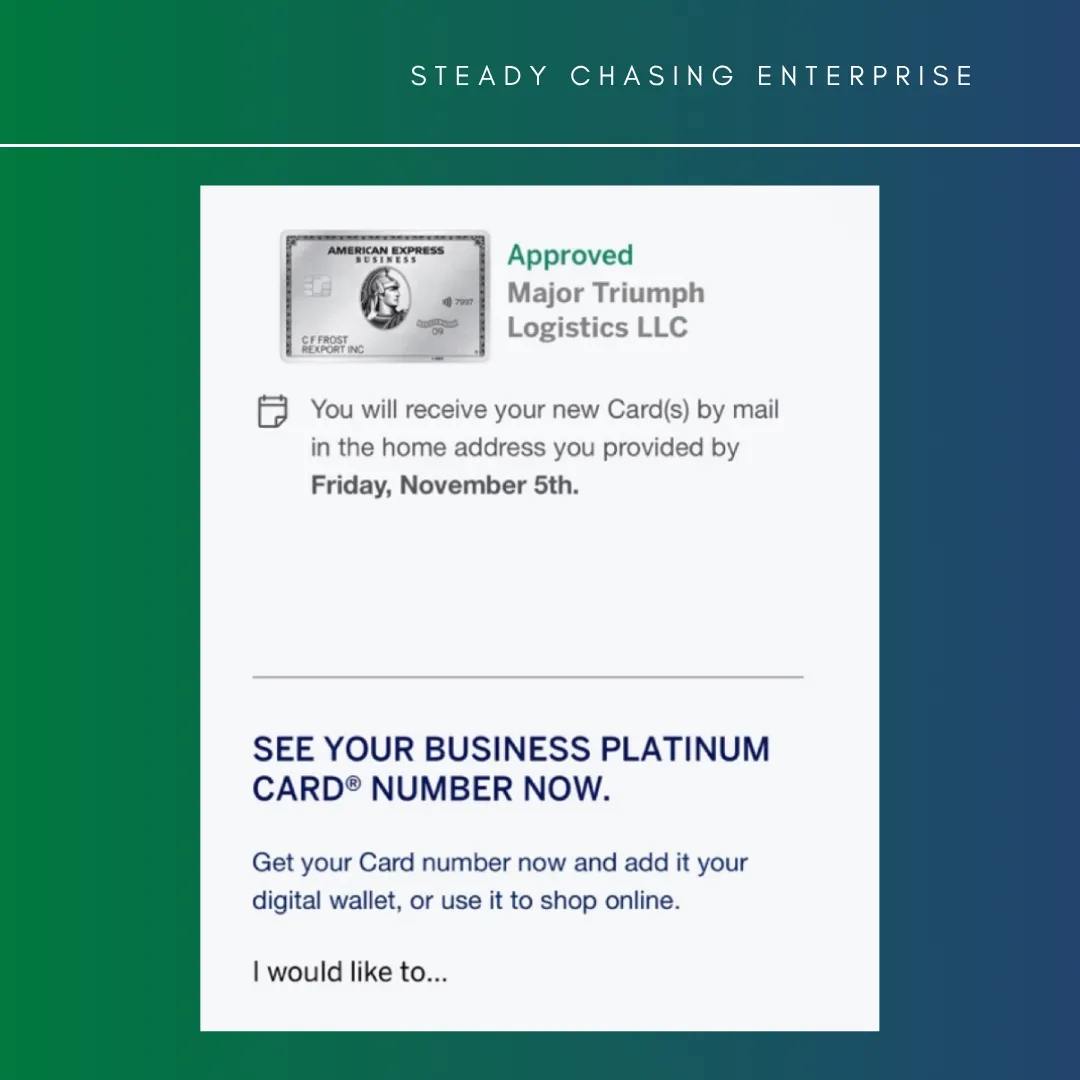This screenshot has height=1080, width=1080.
Task: Open the I would like to… prompt
Action: tap(350, 972)
